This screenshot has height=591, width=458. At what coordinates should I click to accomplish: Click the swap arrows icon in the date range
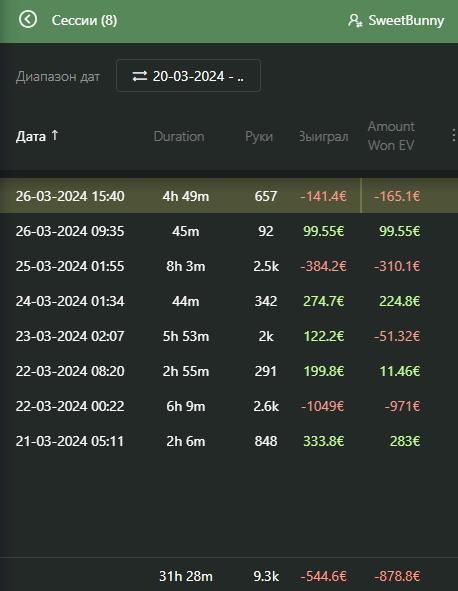[x=139, y=76]
